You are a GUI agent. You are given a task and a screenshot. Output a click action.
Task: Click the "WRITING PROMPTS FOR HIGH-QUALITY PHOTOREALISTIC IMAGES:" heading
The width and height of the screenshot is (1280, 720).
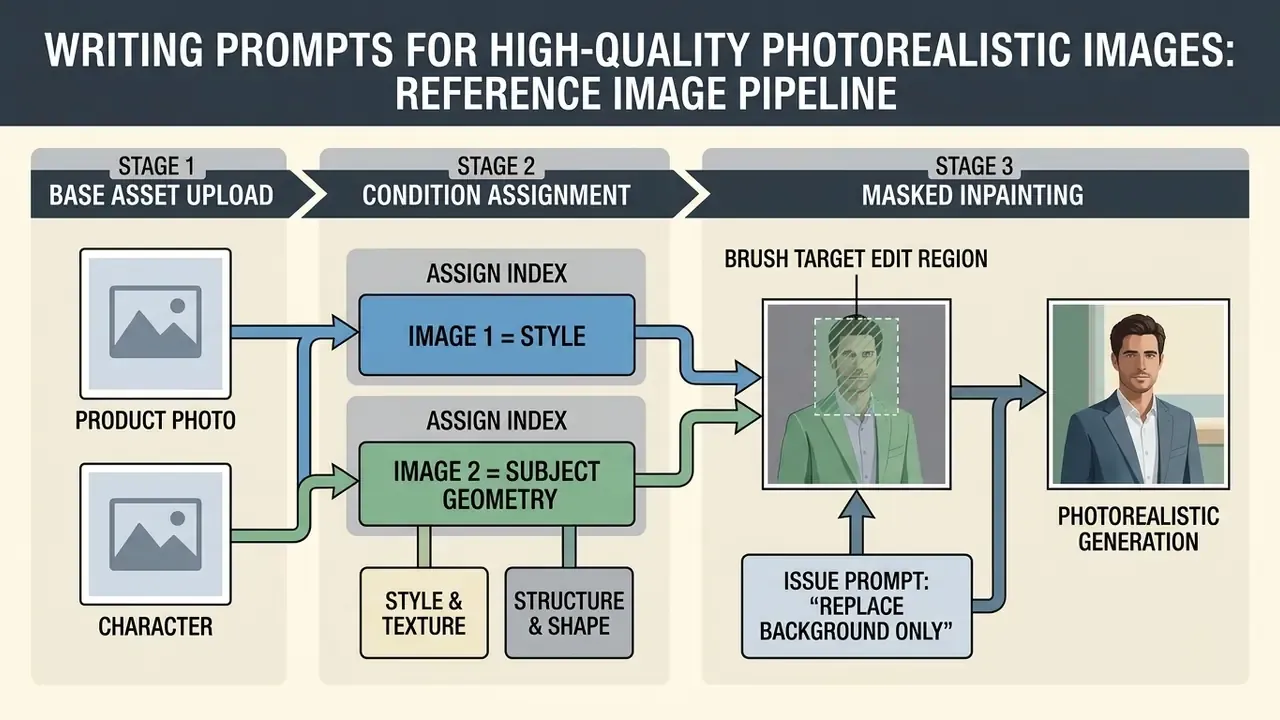click(x=640, y=48)
